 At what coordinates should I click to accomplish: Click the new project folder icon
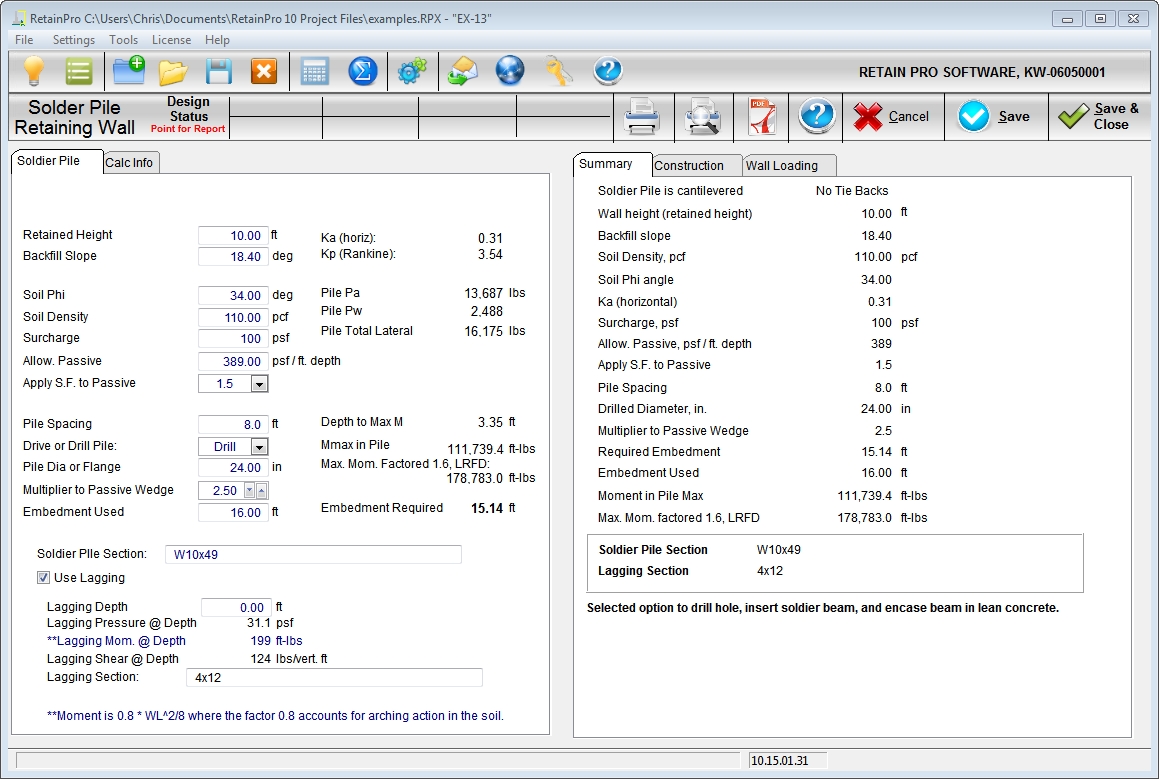pyautogui.click(x=128, y=71)
